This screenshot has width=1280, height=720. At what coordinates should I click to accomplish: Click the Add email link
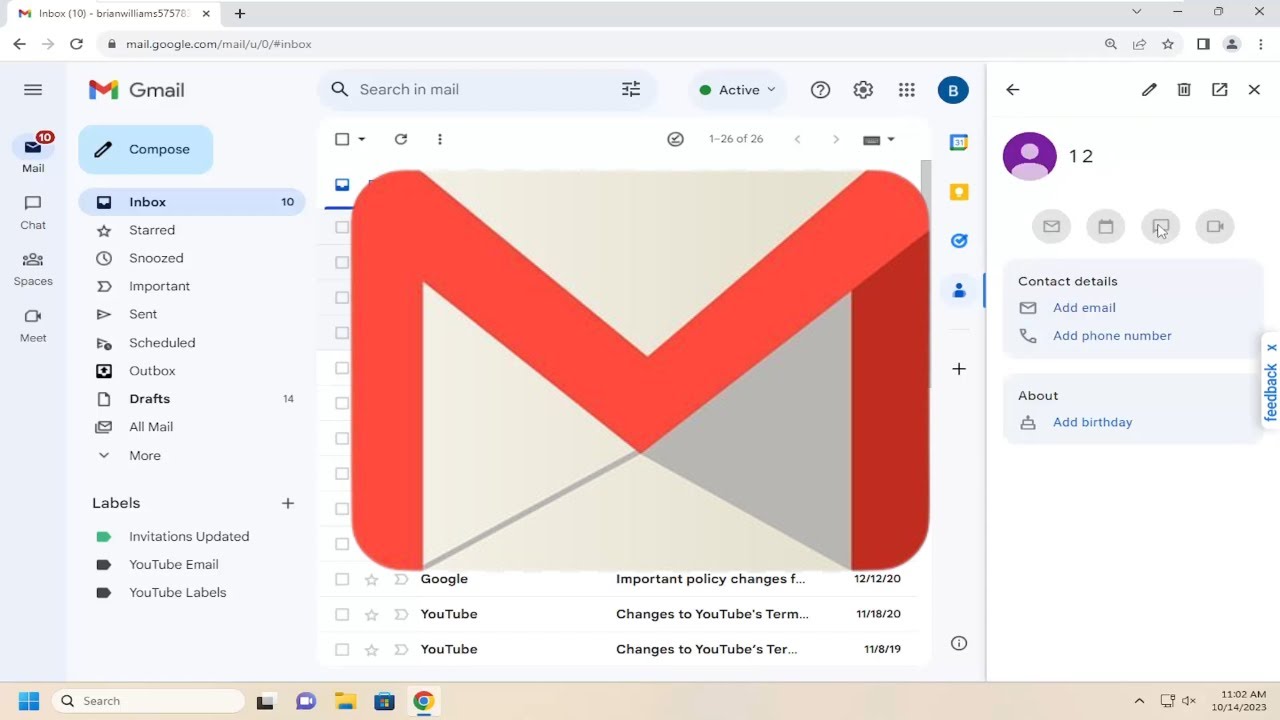pos(1084,308)
